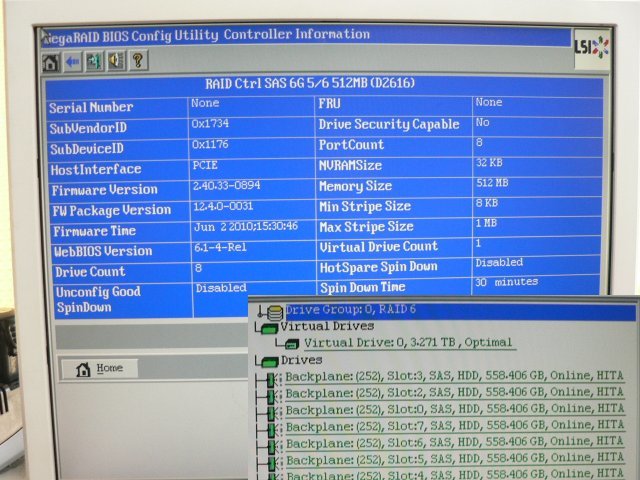Click the drive icon for Slot:0
Image resolution: width=640 pixels, height=480 pixels.
pos(272,413)
